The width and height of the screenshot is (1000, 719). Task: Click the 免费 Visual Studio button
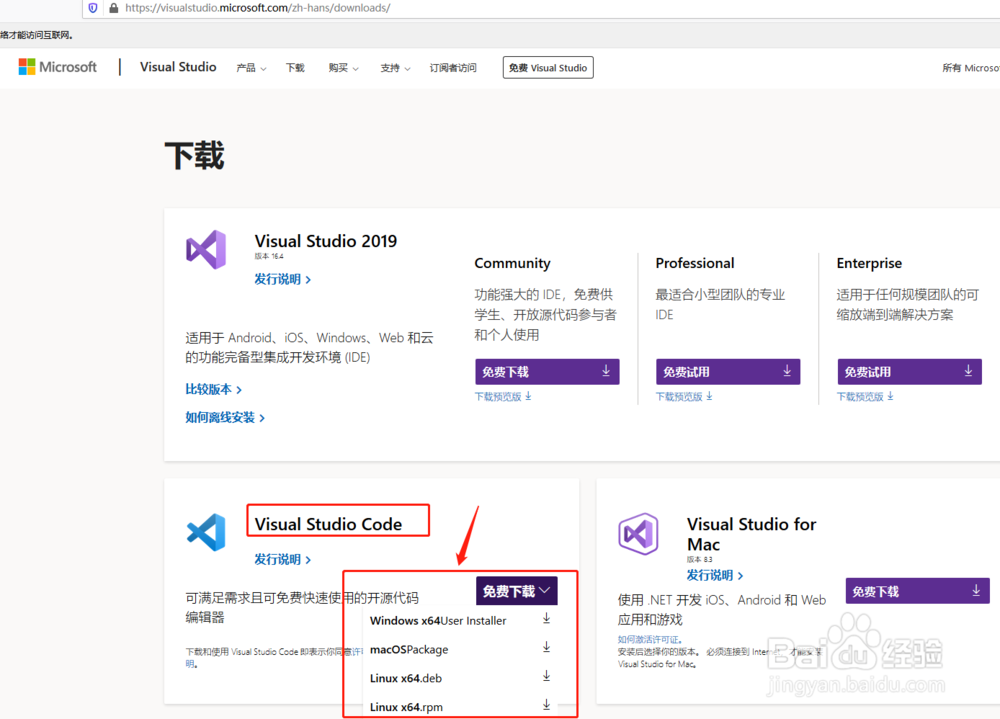tap(548, 68)
